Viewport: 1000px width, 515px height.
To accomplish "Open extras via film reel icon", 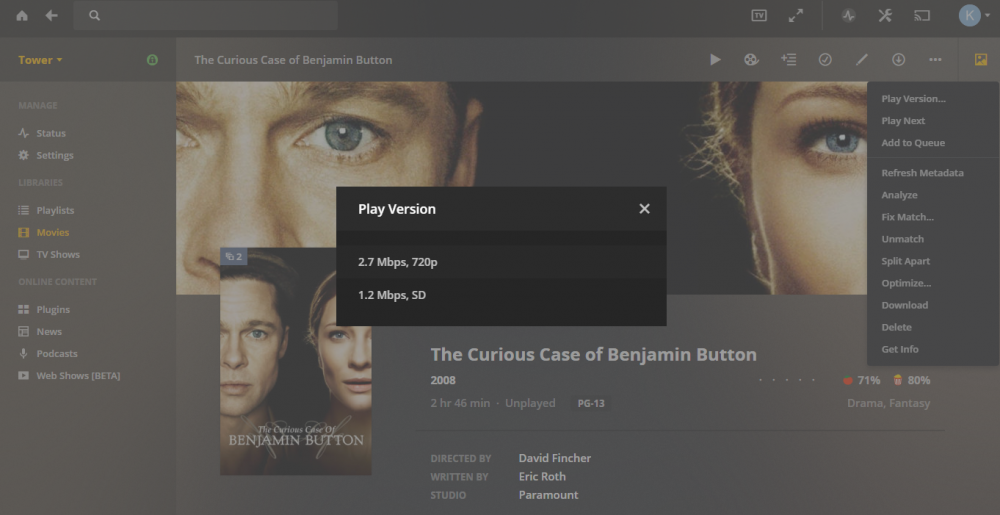I will point(751,59).
